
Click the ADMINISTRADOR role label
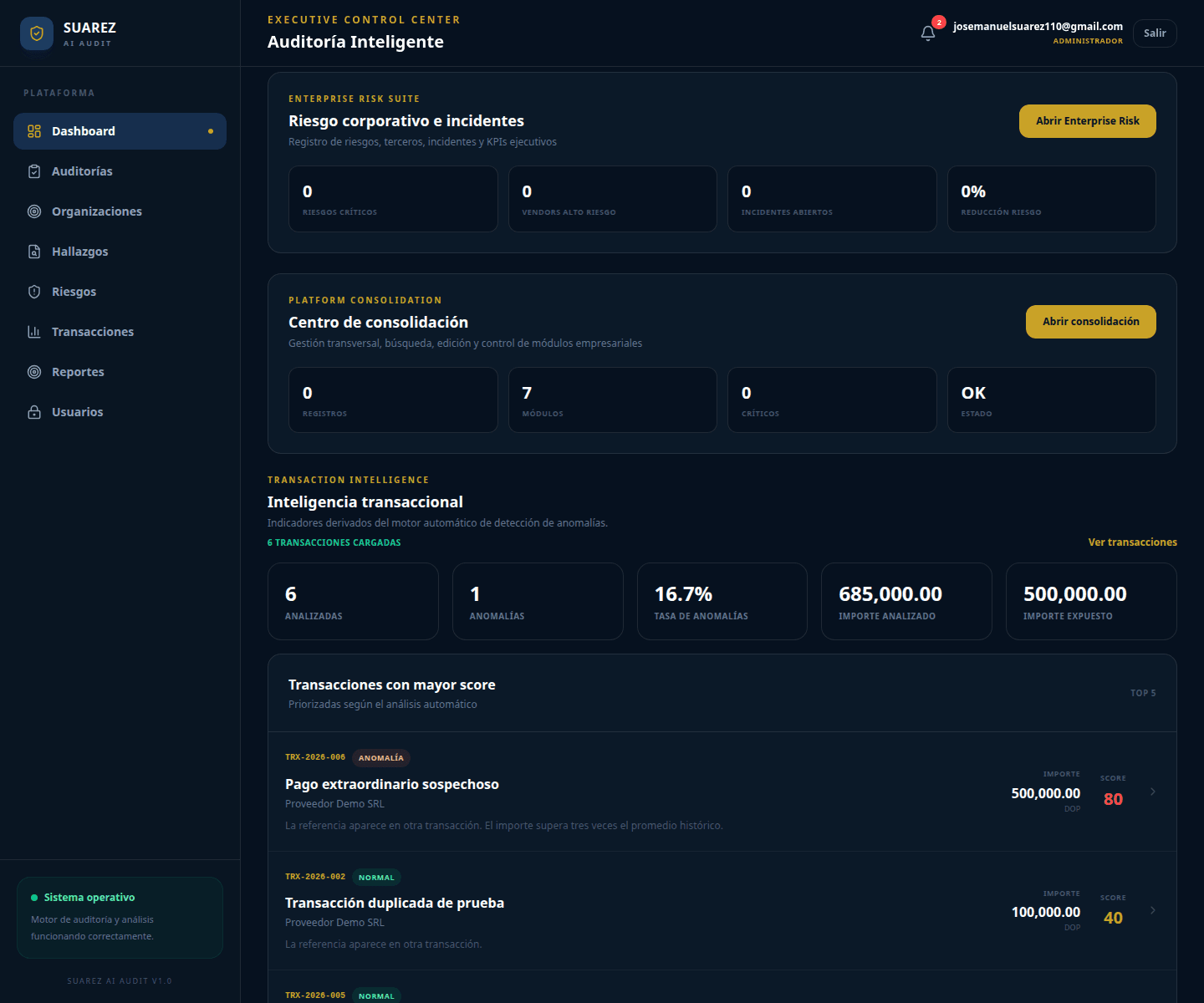tap(1088, 41)
